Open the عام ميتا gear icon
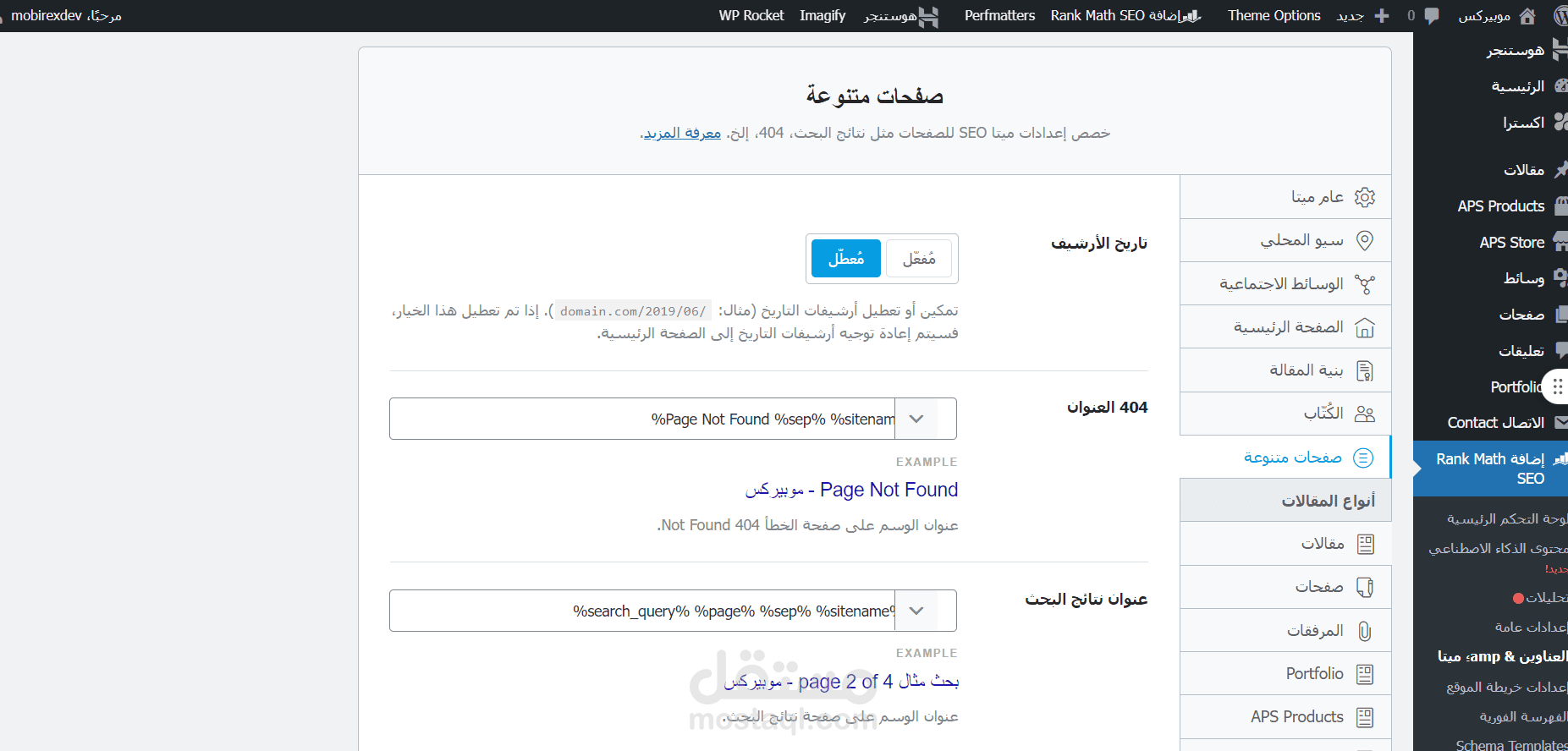Screen dimensions: 1568x751 click(1364, 197)
